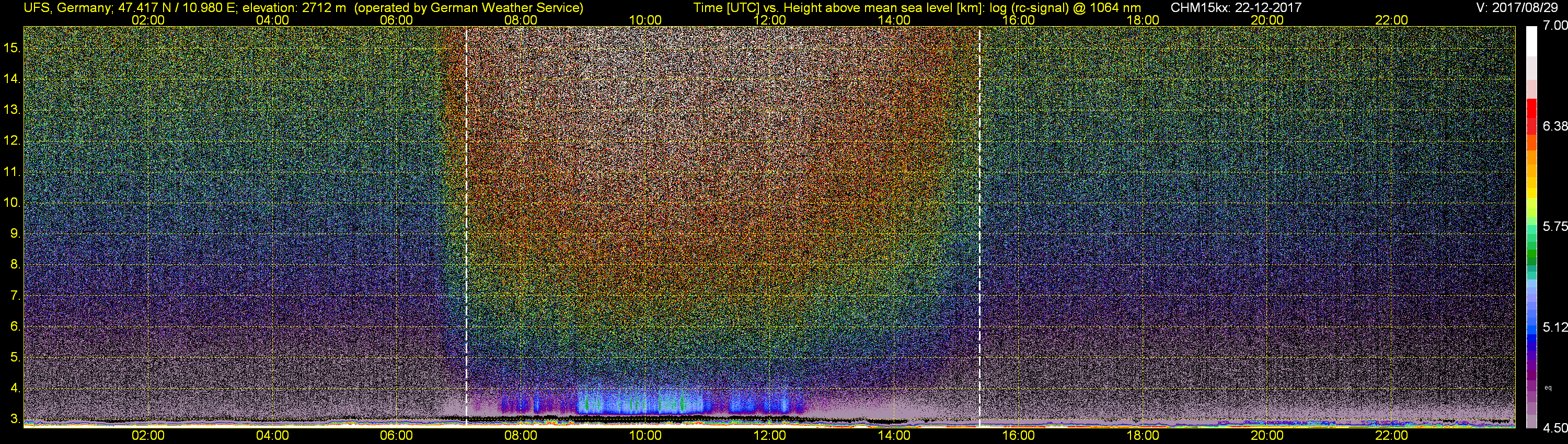Click the small "eq" label beside the color scale
Viewport: 1568px width, 444px height.
point(1548,388)
